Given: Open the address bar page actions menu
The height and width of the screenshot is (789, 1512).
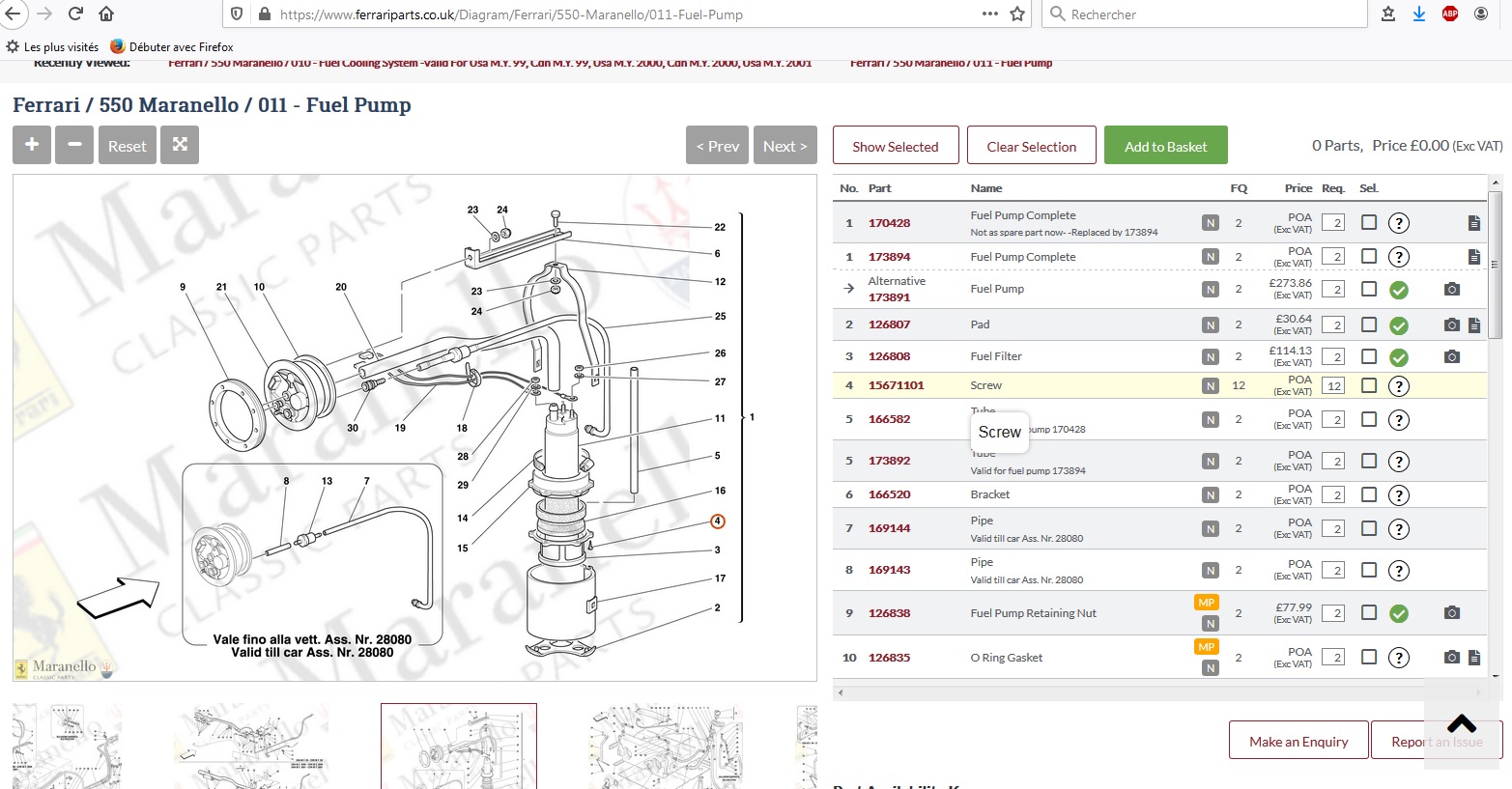Looking at the screenshot, I should point(989,14).
